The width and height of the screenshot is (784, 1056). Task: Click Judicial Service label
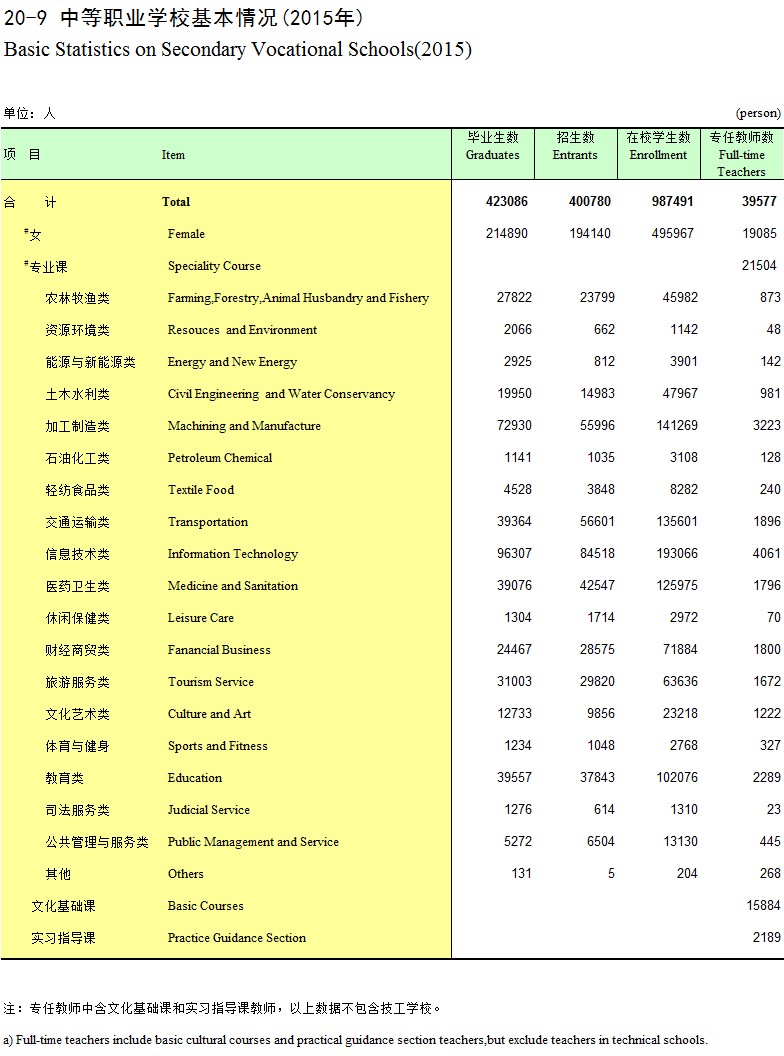[209, 810]
